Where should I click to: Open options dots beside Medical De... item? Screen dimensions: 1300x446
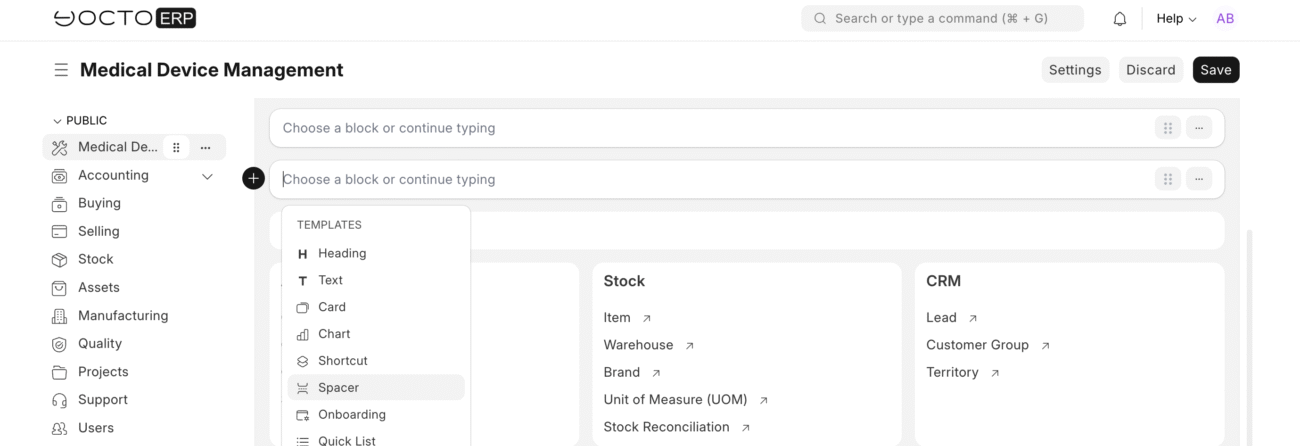(x=205, y=147)
